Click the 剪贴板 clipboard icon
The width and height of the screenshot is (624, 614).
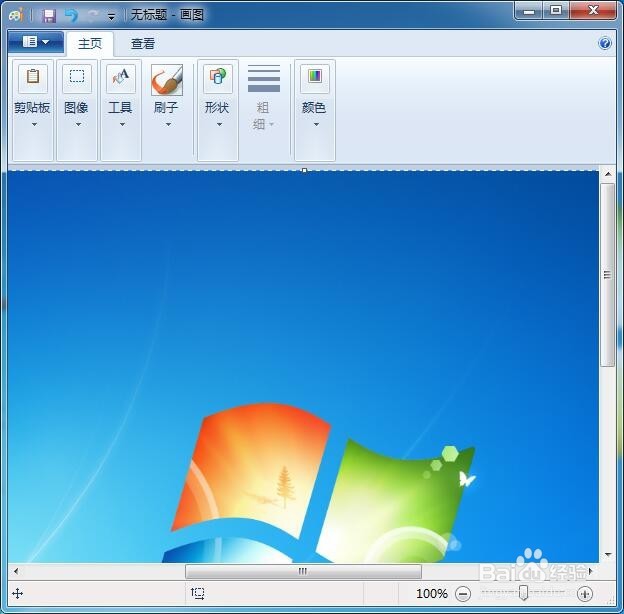point(33,77)
